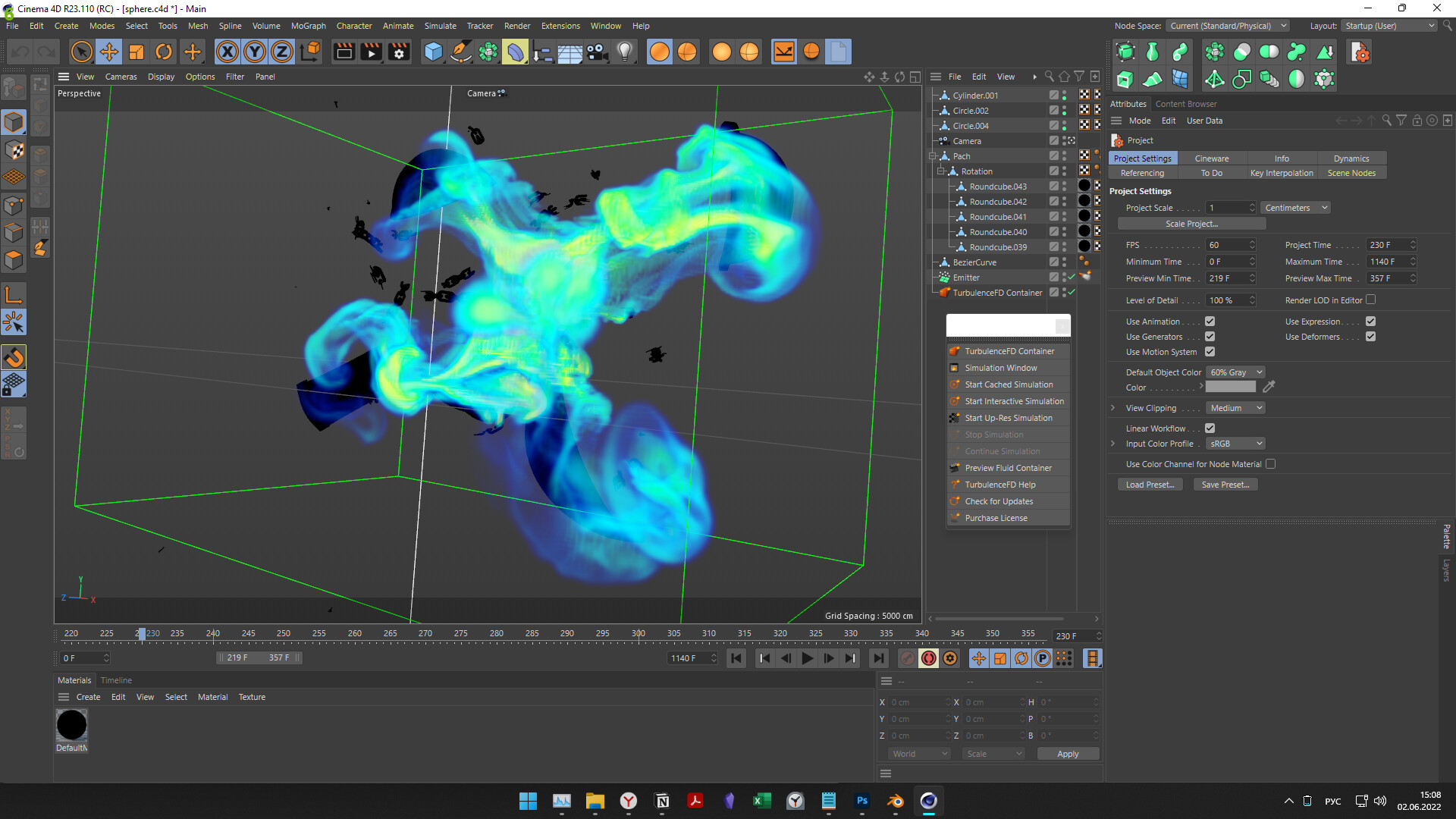This screenshot has height=819, width=1456.
Task: Enable Render LOD in Editor checkbox
Action: [1370, 300]
